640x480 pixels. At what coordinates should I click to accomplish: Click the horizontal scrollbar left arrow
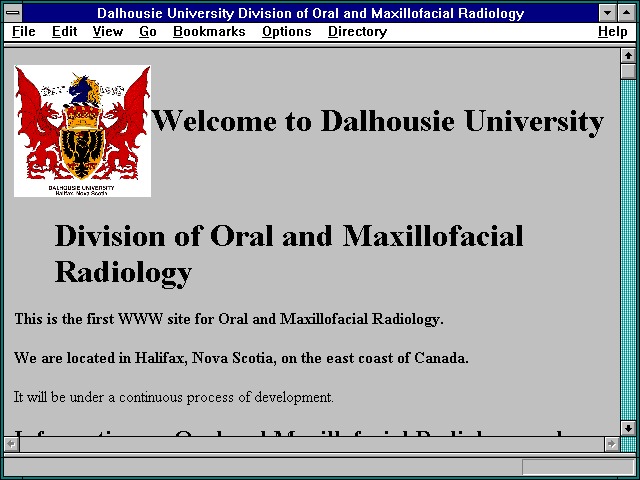[11, 444]
